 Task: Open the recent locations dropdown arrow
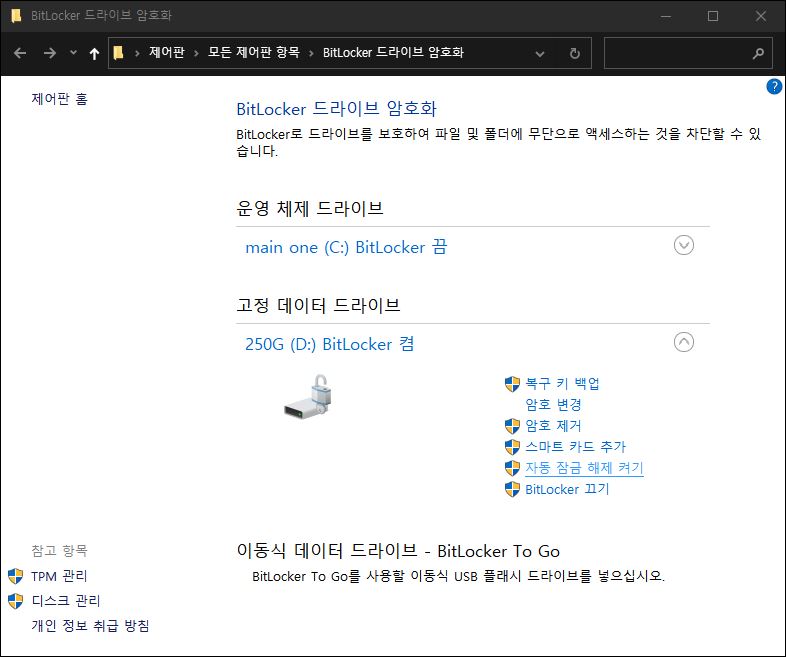tap(73, 53)
